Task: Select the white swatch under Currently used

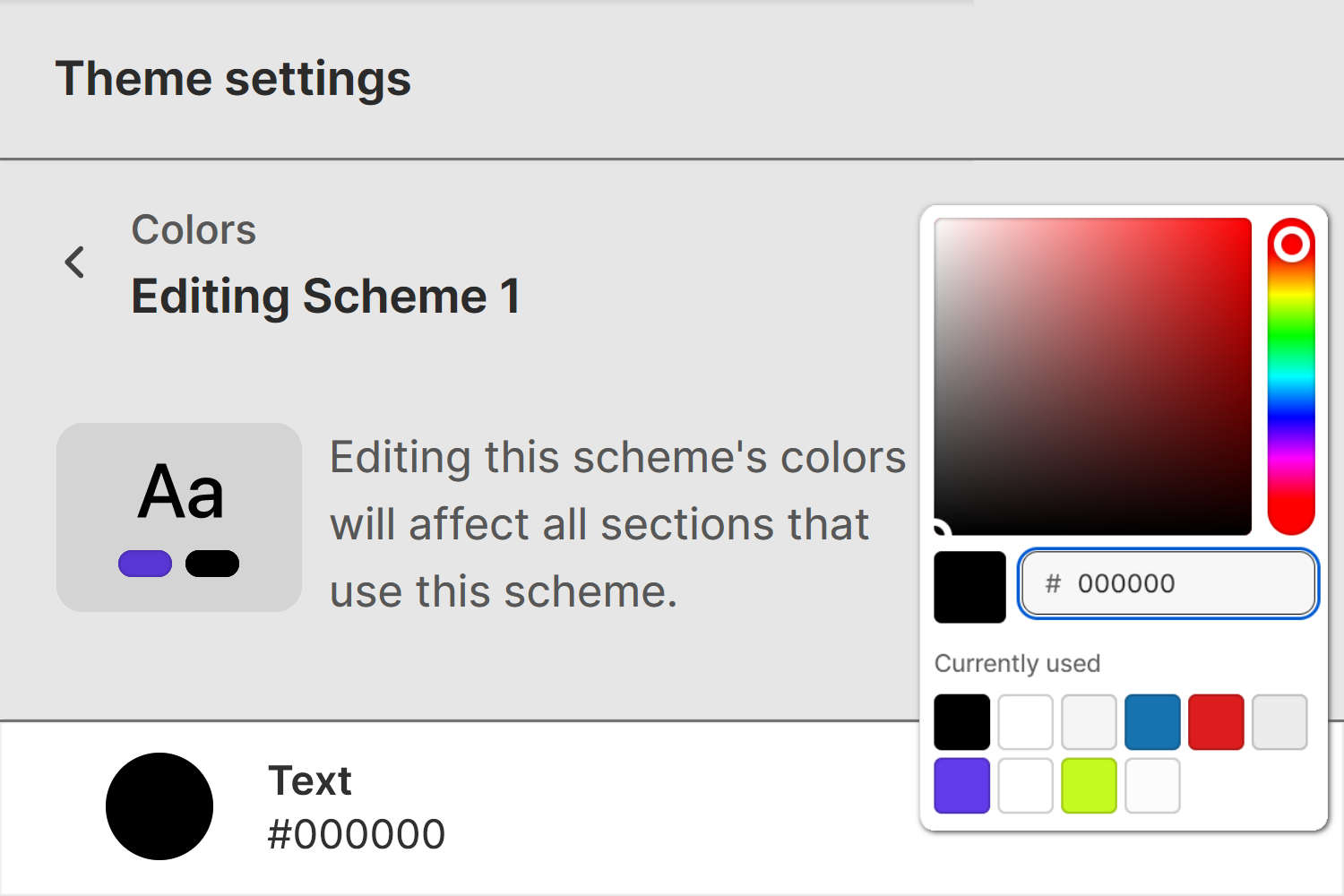Action: tap(1024, 721)
